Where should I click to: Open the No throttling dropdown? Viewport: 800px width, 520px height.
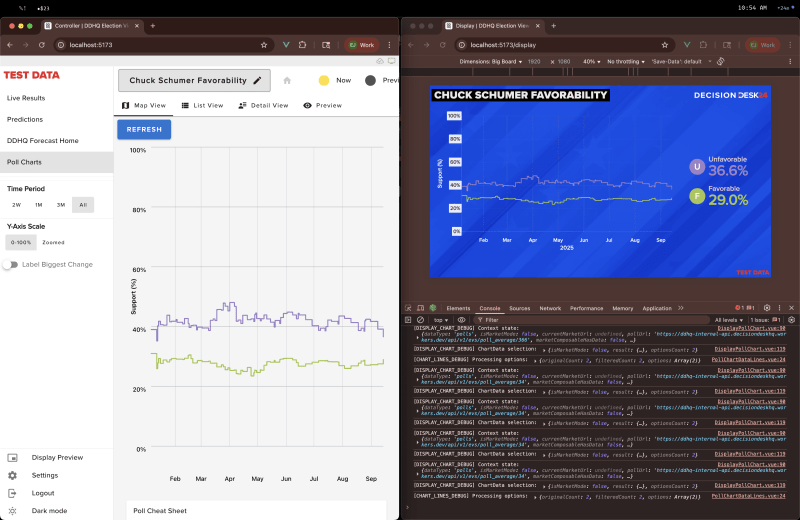click(x=626, y=61)
